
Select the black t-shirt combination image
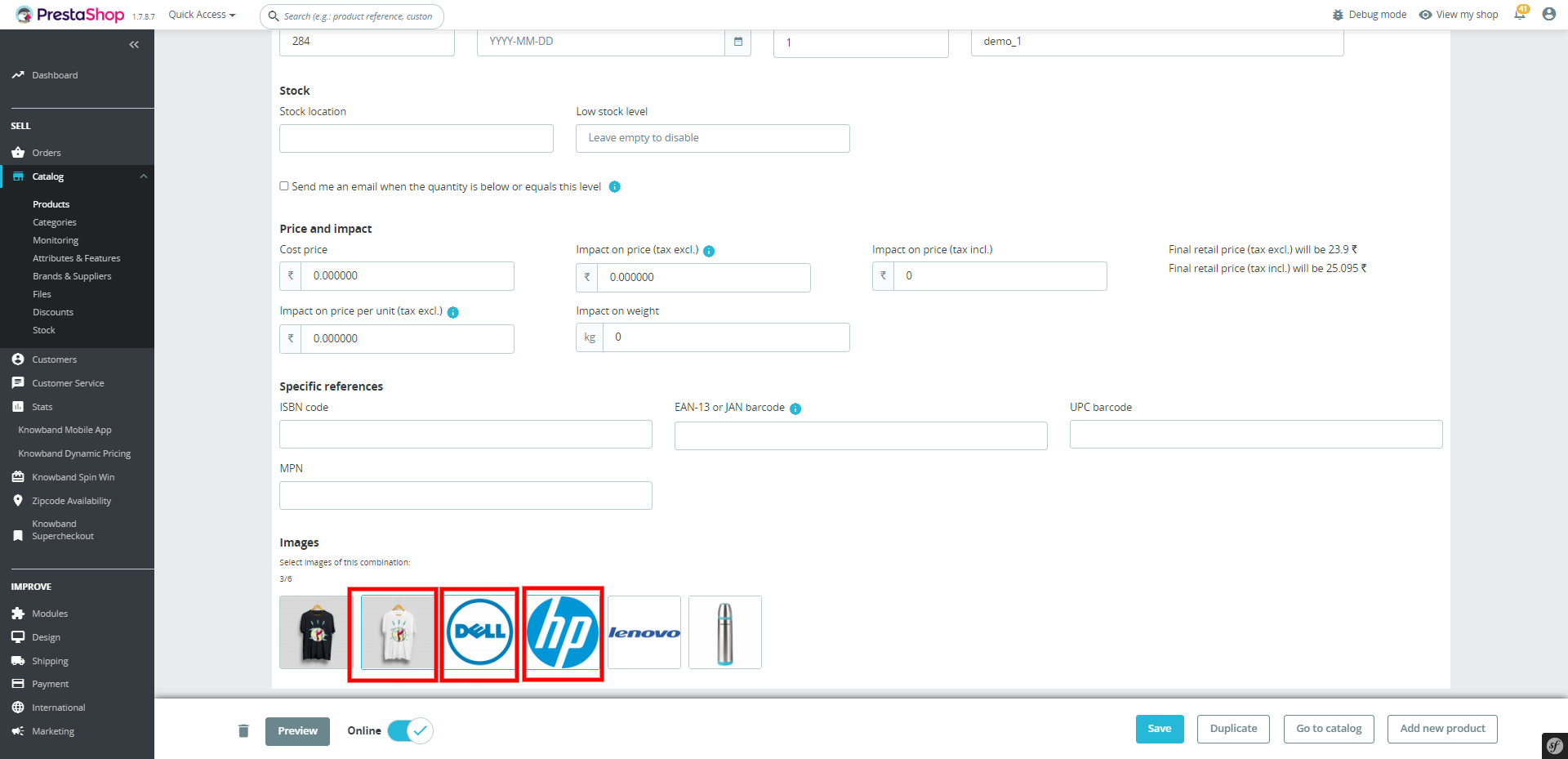316,632
